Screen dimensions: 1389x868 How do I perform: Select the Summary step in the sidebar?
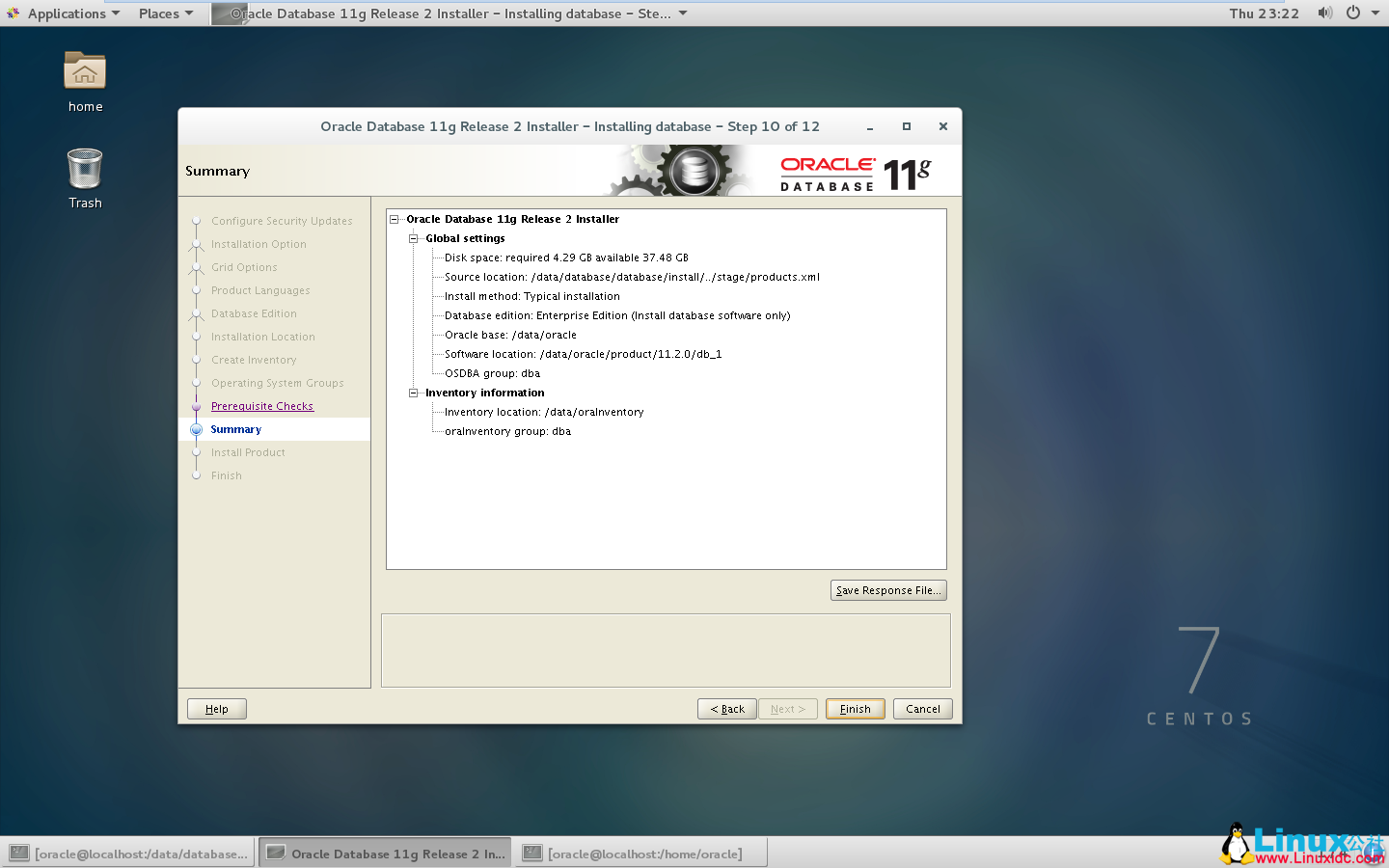[x=236, y=429]
